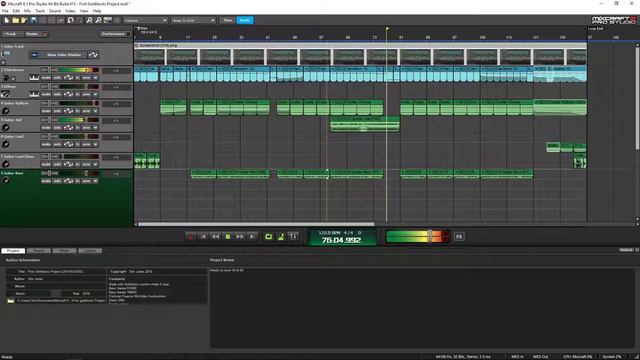Open the master FX button near meter

click(x=459, y=237)
